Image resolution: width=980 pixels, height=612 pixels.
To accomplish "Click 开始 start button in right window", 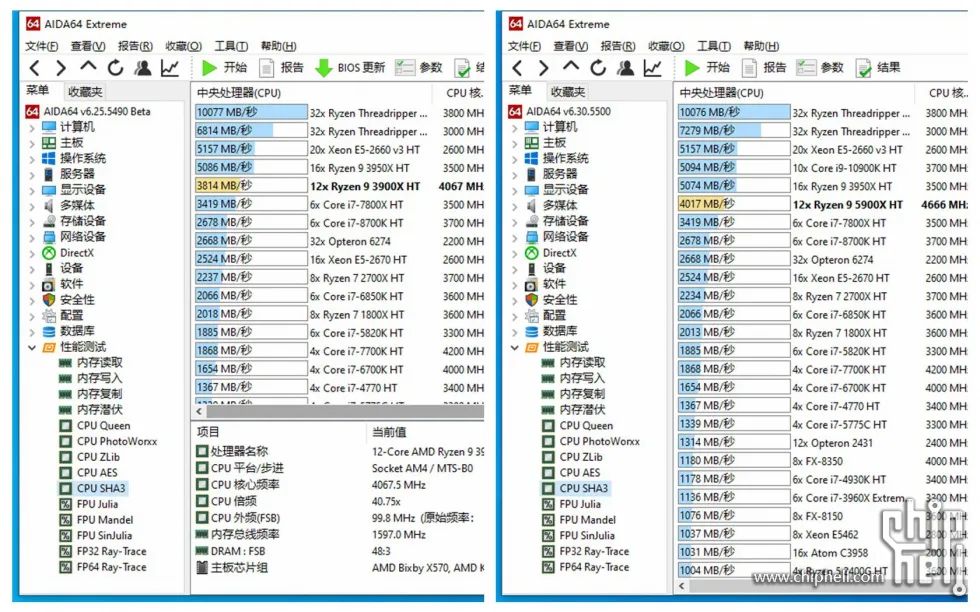I will click(x=708, y=68).
